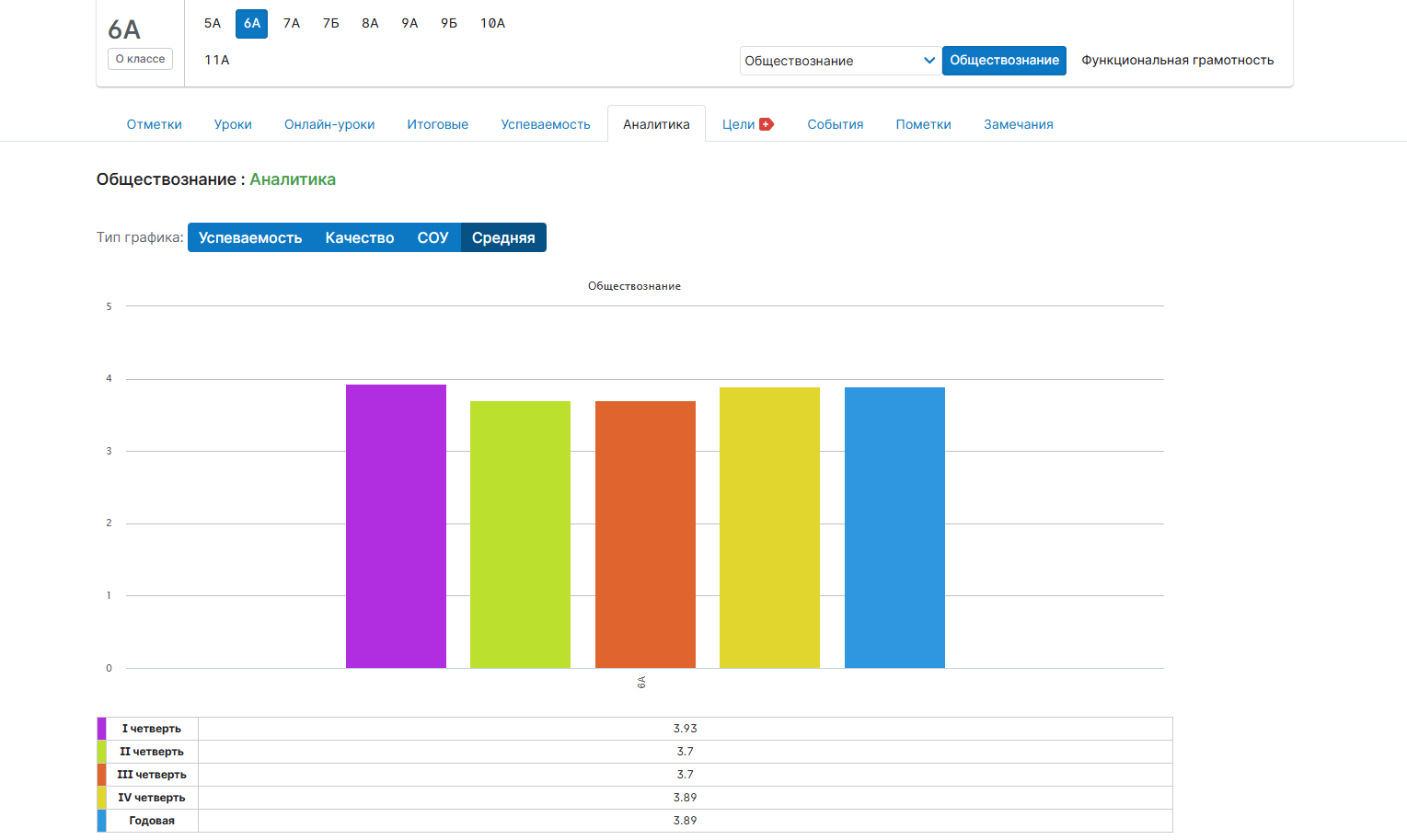
Task: Click the blue Обществознание subject button
Action: pyautogui.click(x=1004, y=61)
